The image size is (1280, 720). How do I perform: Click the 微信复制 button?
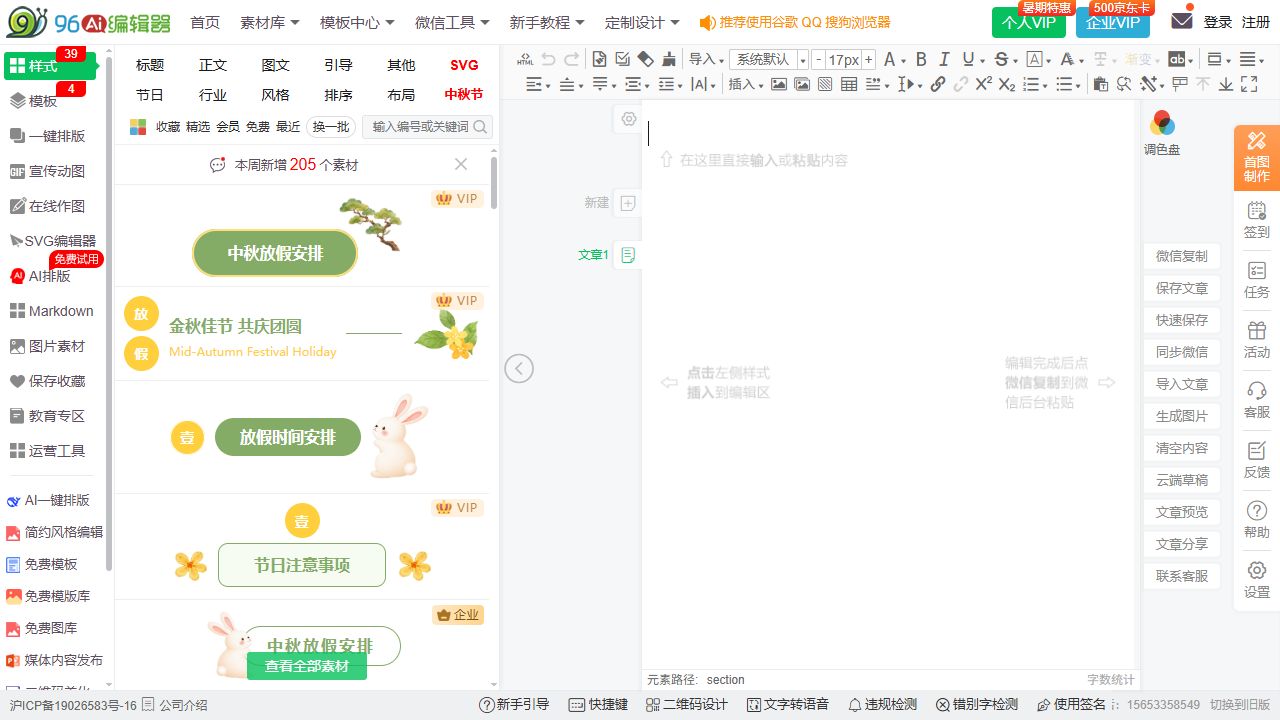coord(1182,256)
